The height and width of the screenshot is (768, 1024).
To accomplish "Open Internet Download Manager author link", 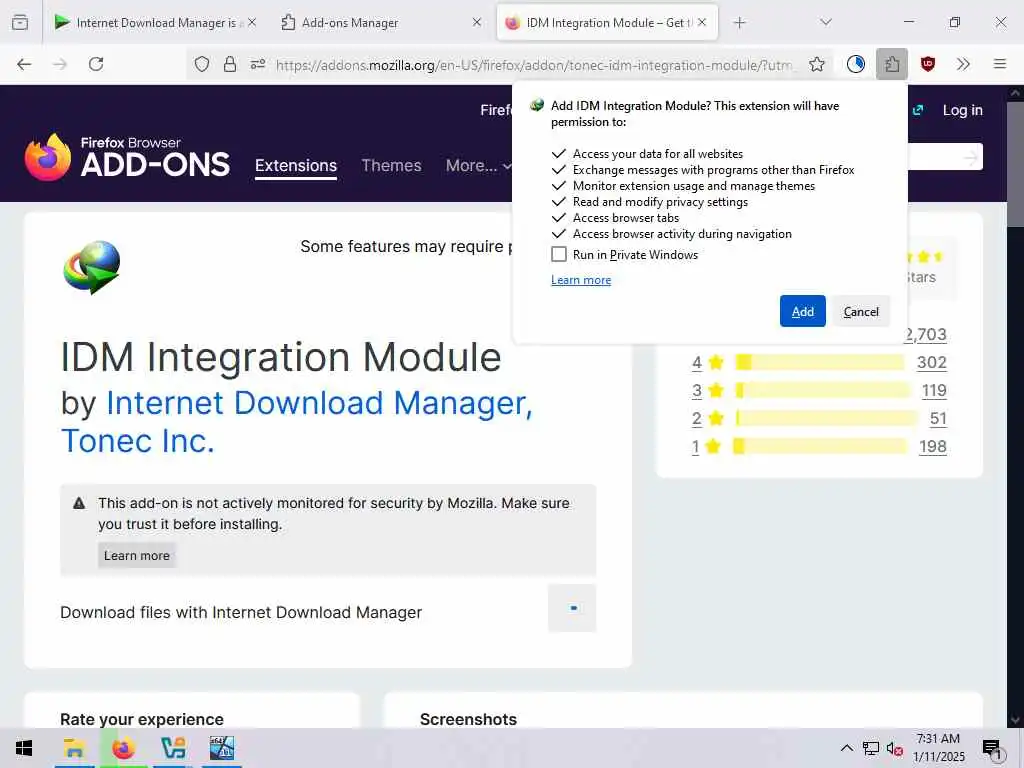I will tap(319, 403).
